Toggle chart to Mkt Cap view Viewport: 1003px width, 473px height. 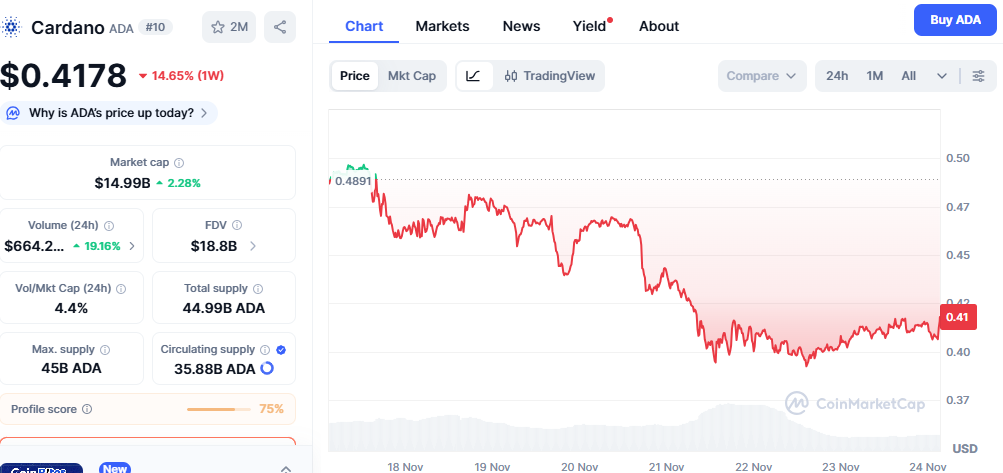tap(411, 75)
